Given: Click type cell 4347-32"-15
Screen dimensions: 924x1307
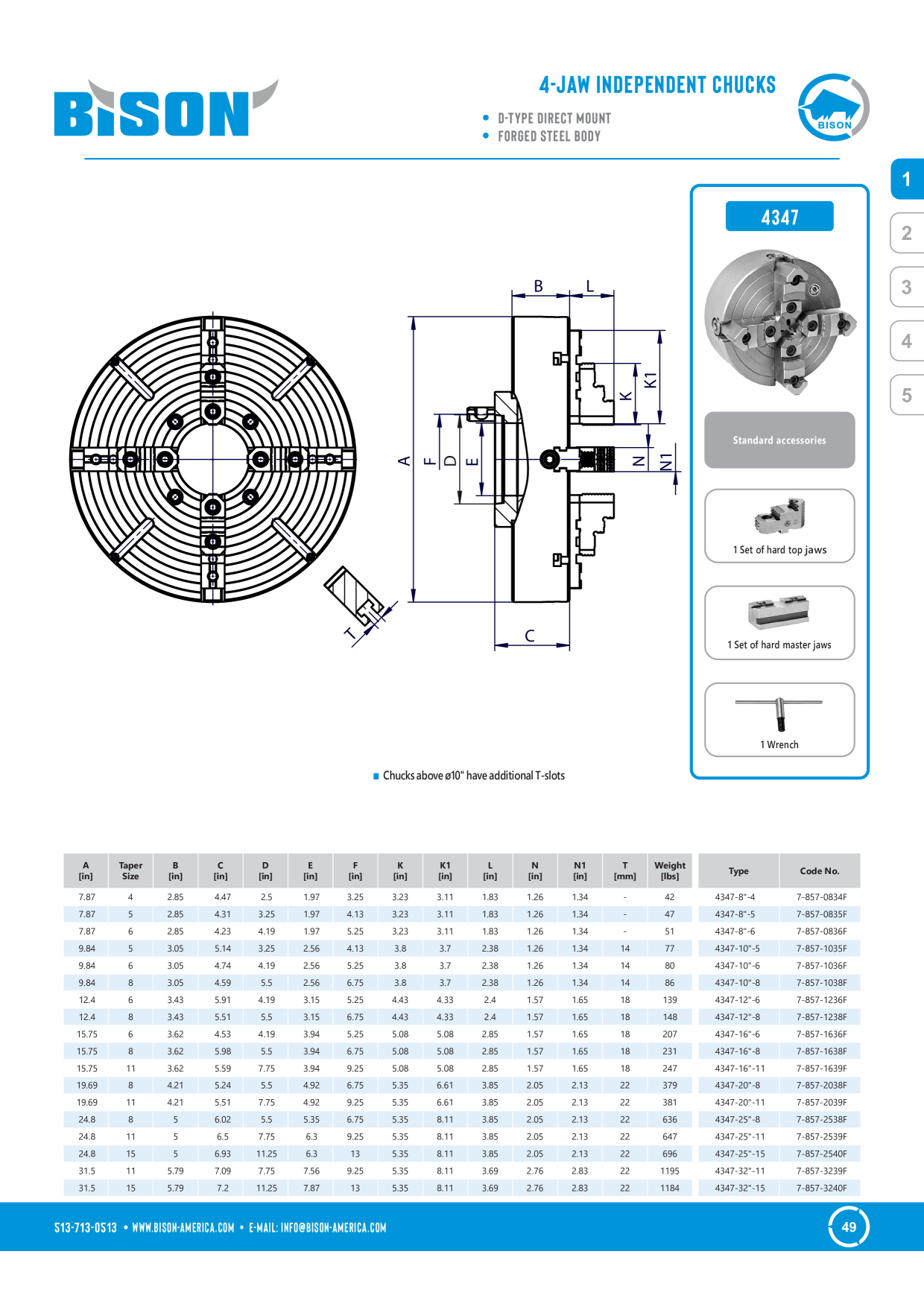Looking at the screenshot, I should [x=739, y=1188].
